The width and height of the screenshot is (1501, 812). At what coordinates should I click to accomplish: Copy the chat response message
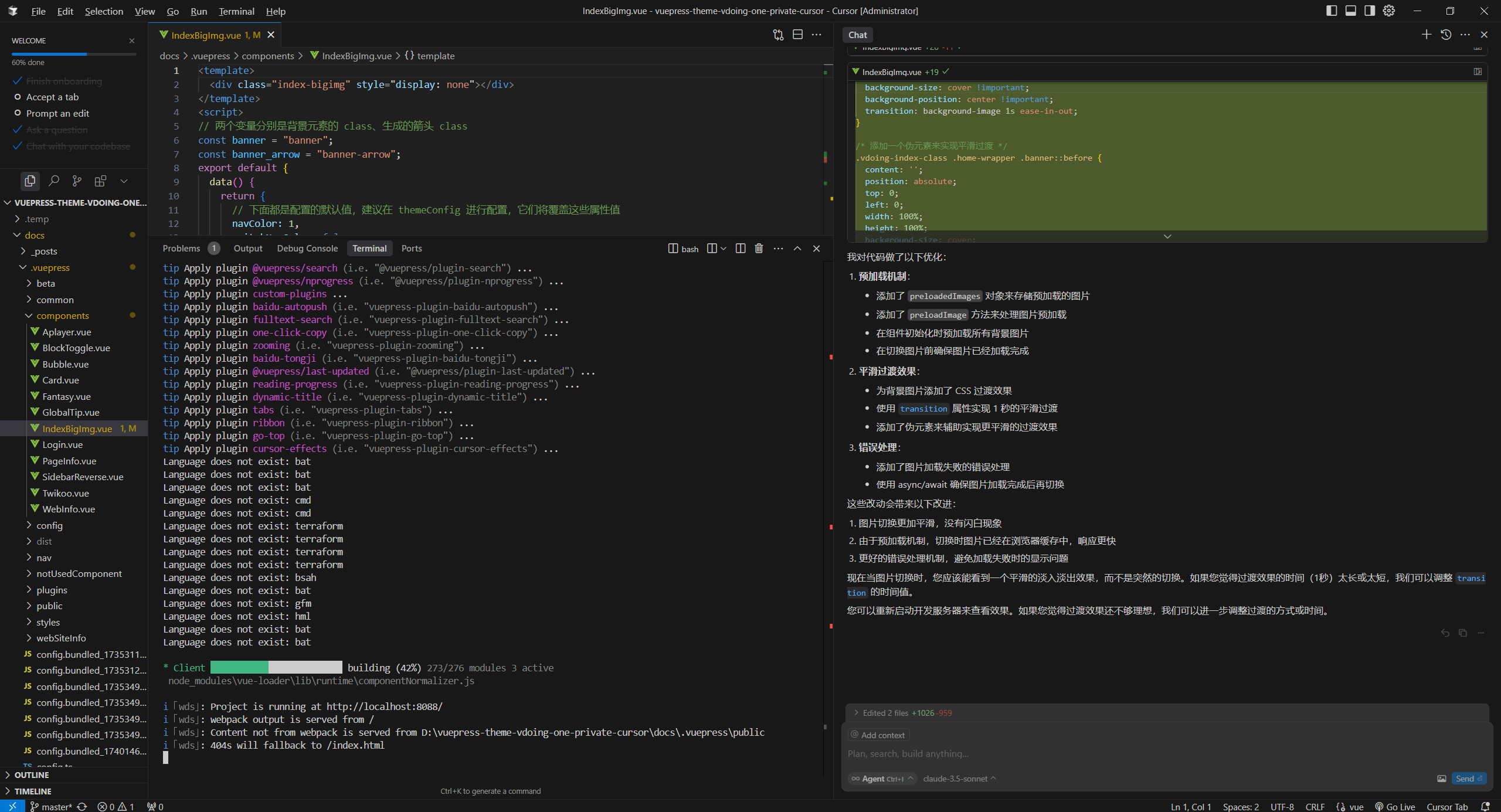pos(1462,633)
